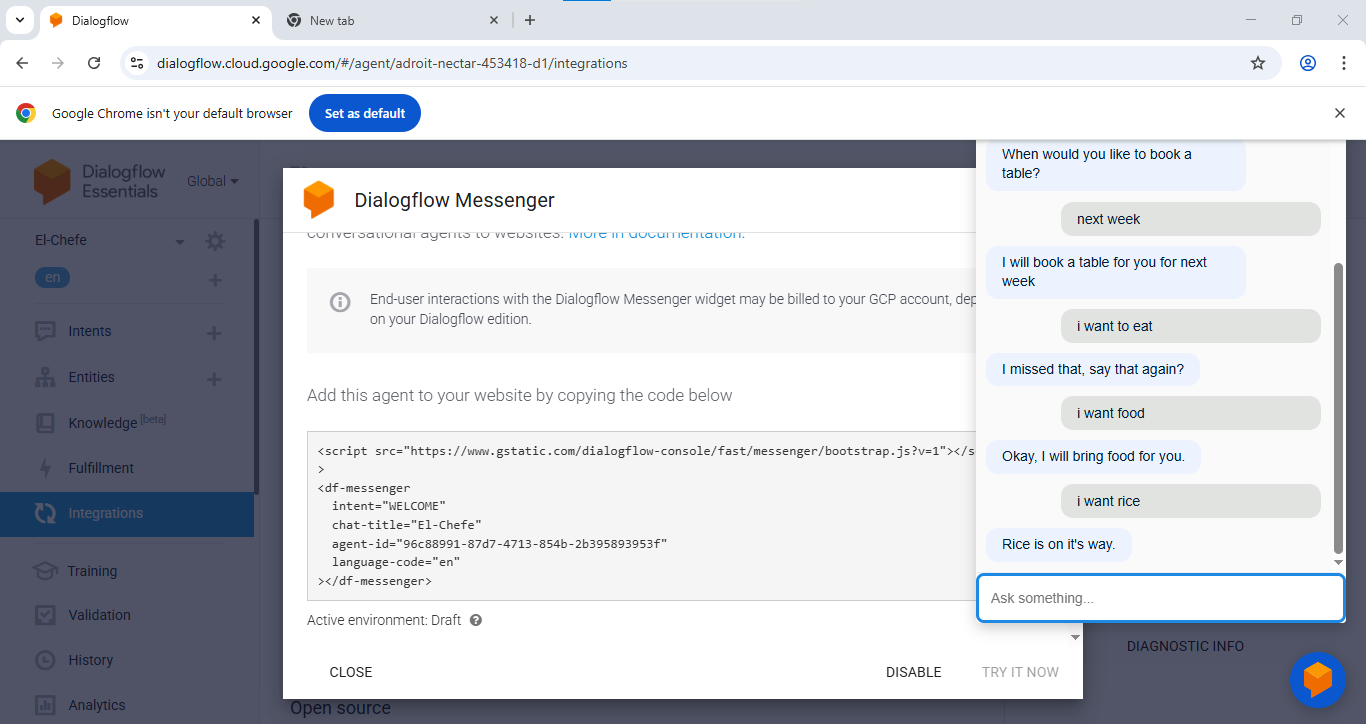
Task: Open the Intents section
Action: pos(89,331)
